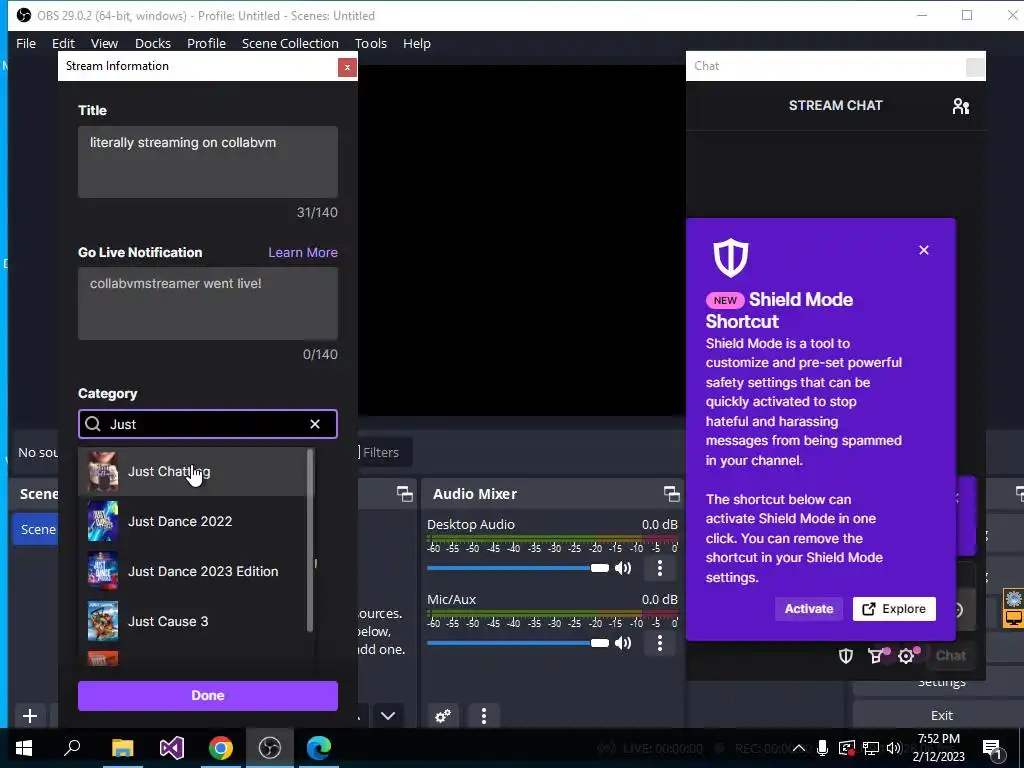The height and width of the screenshot is (768, 1024).
Task: Click the Category search field
Action: pyautogui.click(x=208, y=424)
